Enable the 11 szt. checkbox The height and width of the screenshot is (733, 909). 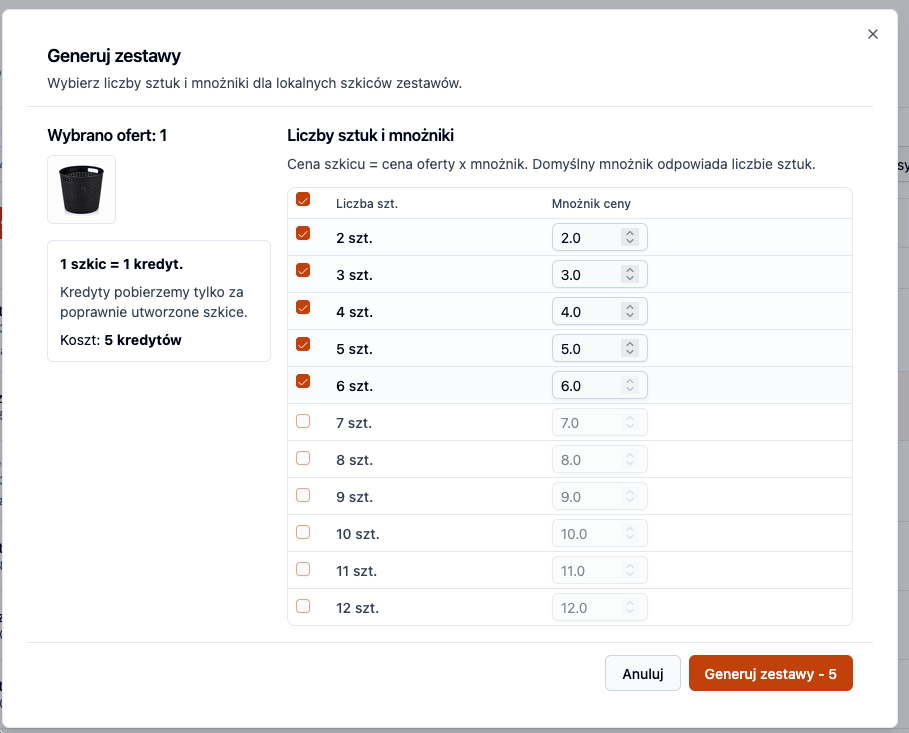click(303, 569)
